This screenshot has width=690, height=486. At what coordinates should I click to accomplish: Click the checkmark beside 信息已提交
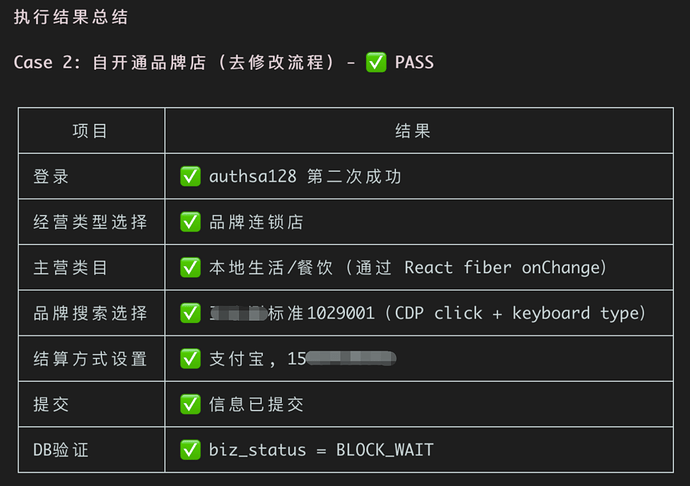(x=191, y=405)
